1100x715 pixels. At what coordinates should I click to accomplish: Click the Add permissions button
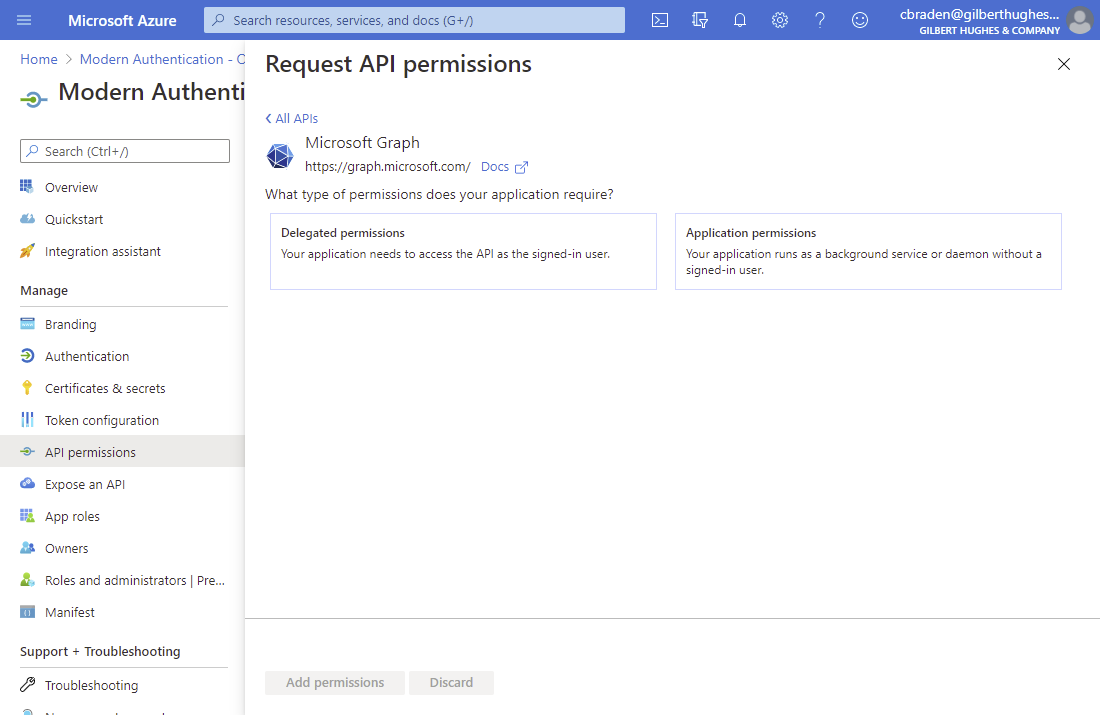[x=335, y=683]
